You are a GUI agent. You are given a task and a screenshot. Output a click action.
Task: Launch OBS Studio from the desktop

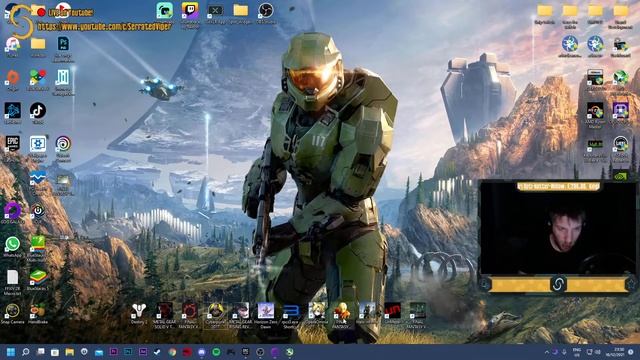(266, 10)
